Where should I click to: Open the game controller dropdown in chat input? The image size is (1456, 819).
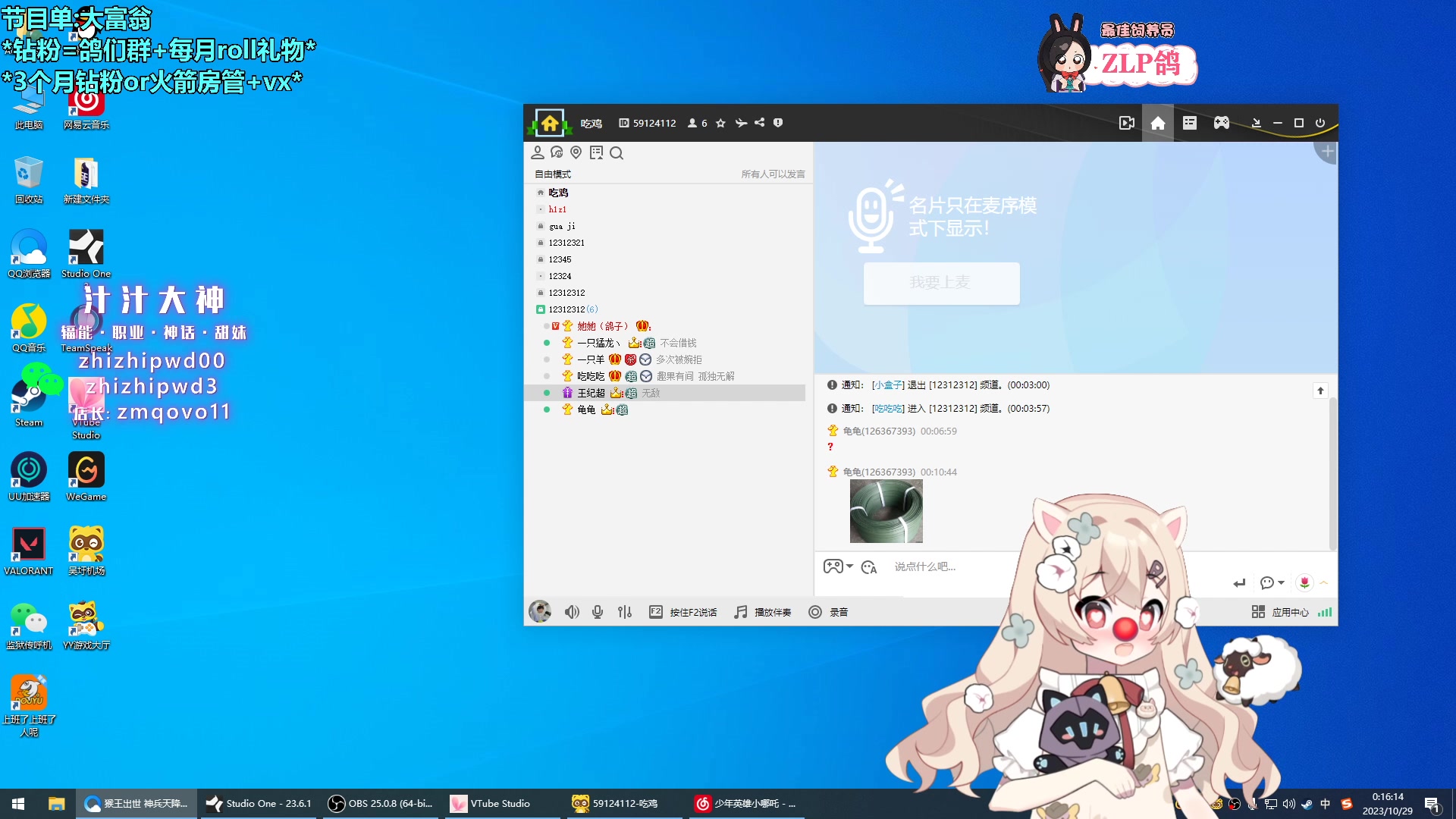click(838, 566)
